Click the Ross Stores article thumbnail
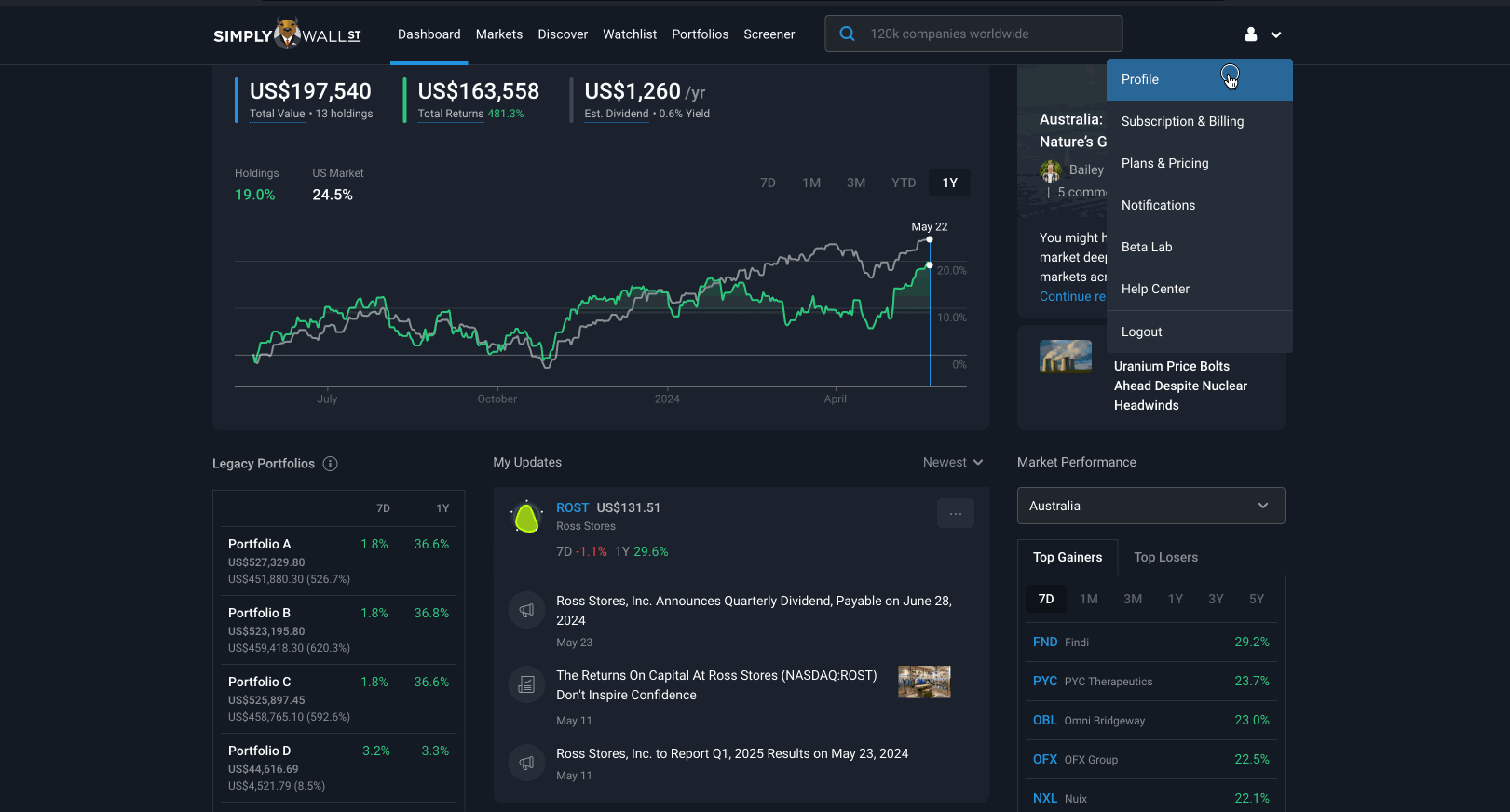Screen dimensions: 1510x812 (924, 682)
